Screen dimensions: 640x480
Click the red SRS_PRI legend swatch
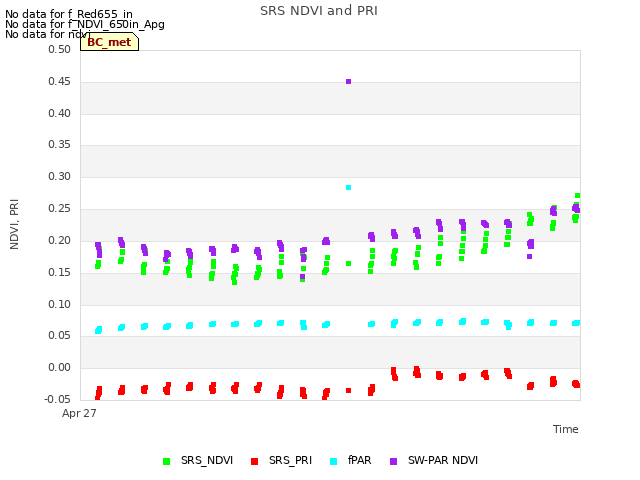coord(254,461)
